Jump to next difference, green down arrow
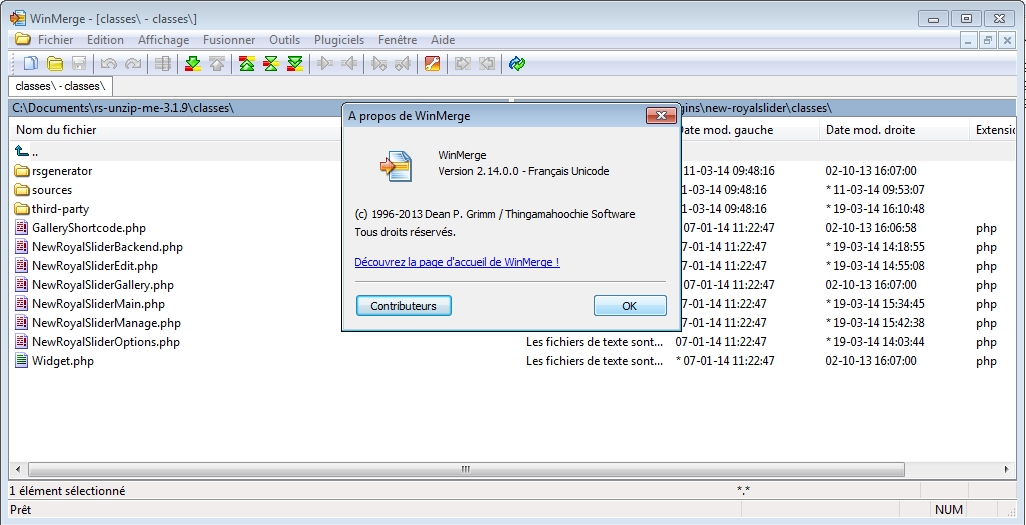The width and height of the screenshot is (1026, 525). tap(193, 63)
